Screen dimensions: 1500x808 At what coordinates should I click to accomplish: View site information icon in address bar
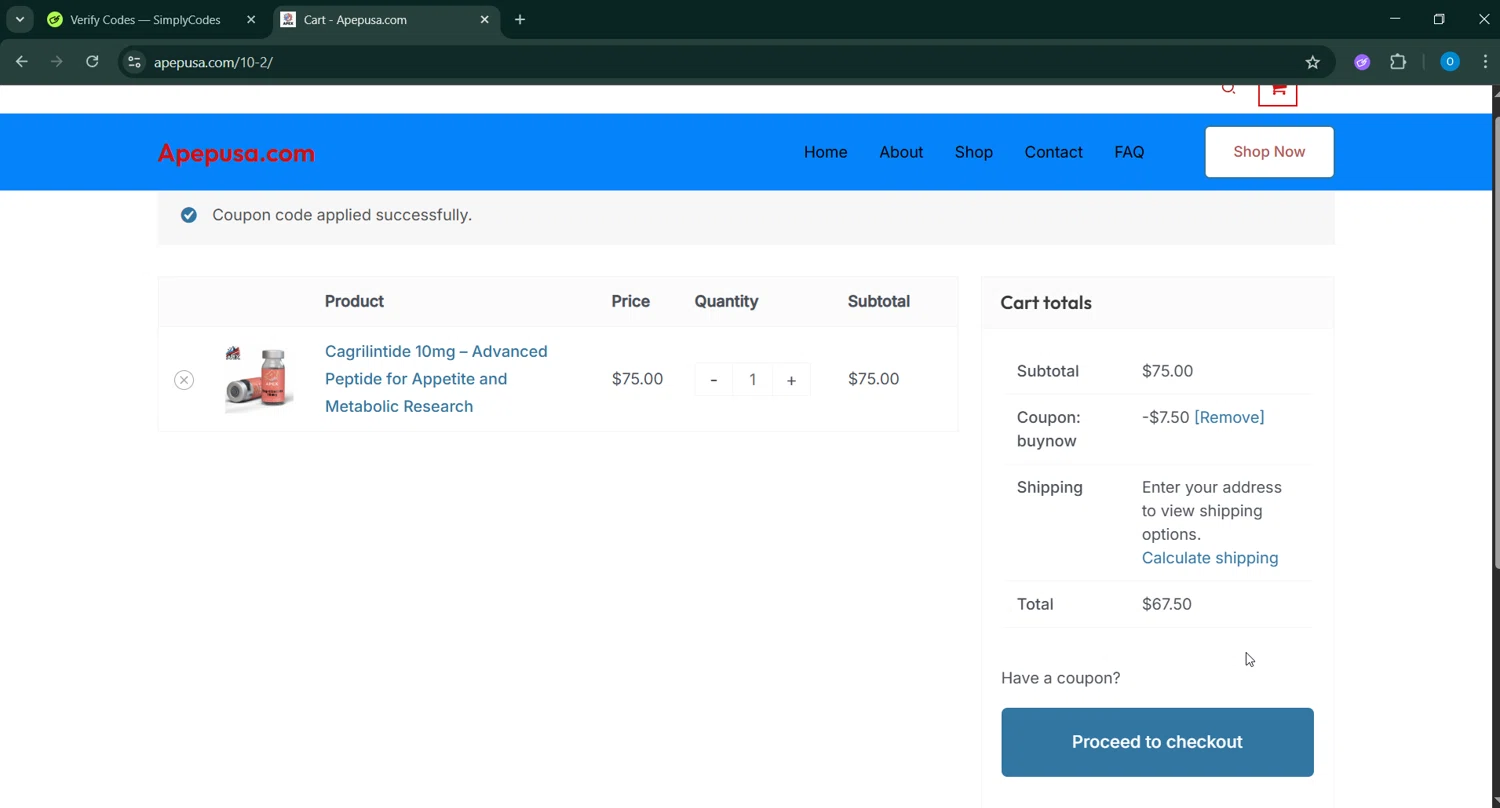pyautogui.click(x=134, y=62)
